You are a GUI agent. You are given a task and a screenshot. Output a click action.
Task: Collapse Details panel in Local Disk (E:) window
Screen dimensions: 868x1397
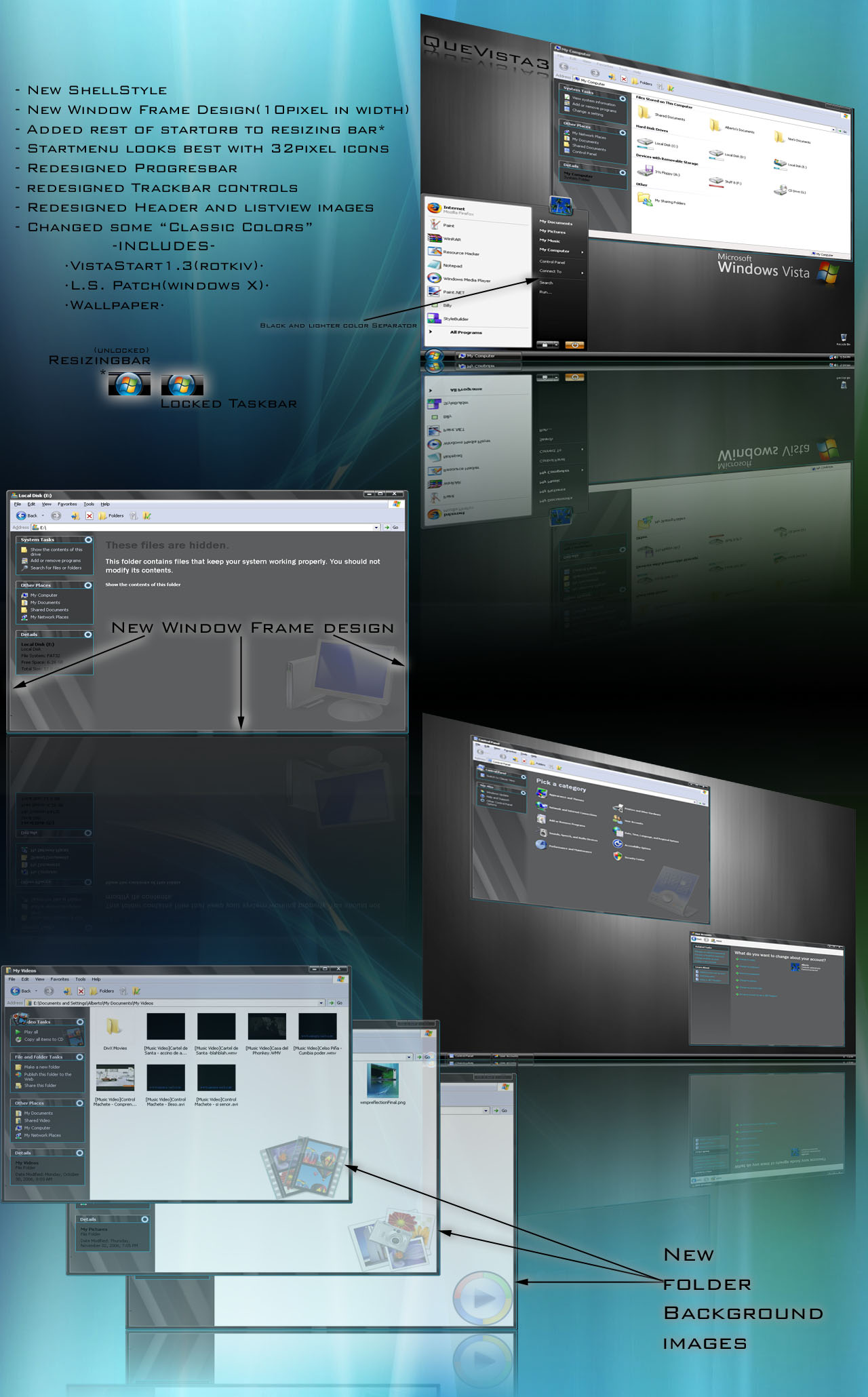click(x=88, y=635)
